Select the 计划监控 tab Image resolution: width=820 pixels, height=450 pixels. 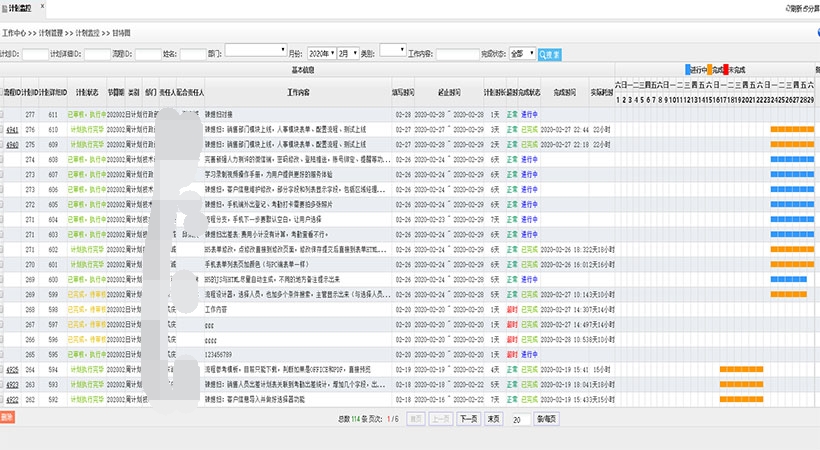(20, 8)
